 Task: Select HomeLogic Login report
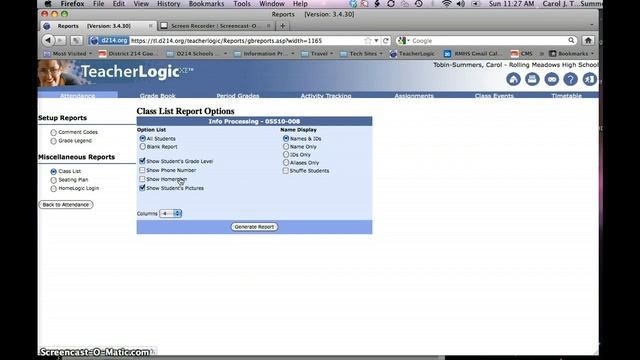point(53,189)
